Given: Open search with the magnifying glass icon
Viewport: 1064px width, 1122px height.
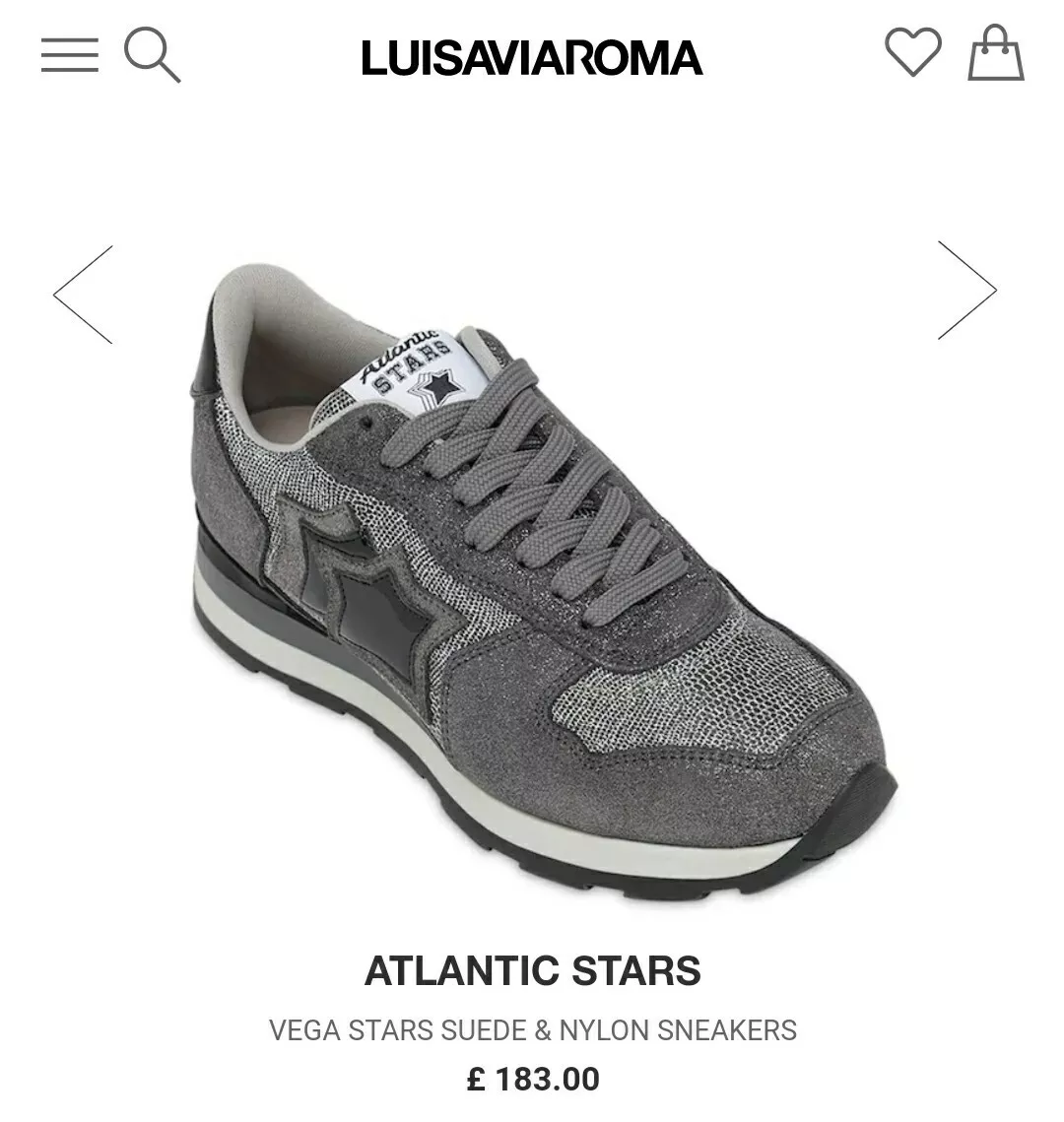Looking at the screenshot, I should (x=152, y=55).
